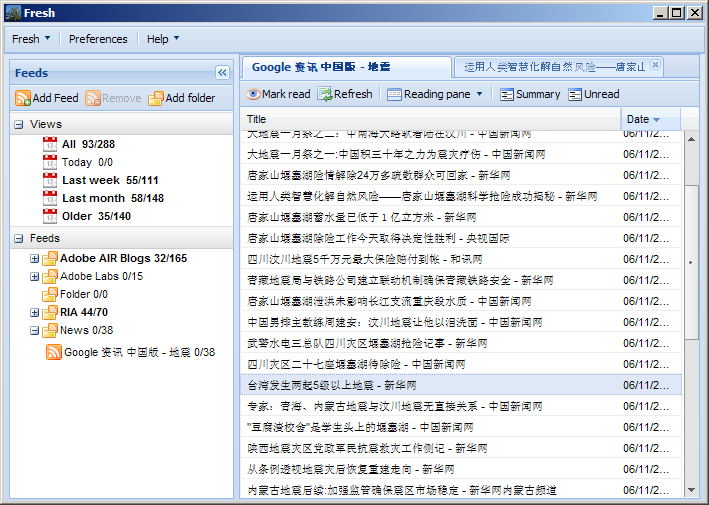Click the Refresh button label
The width and height of the screenshot is (709, 505).
(353, 94)
